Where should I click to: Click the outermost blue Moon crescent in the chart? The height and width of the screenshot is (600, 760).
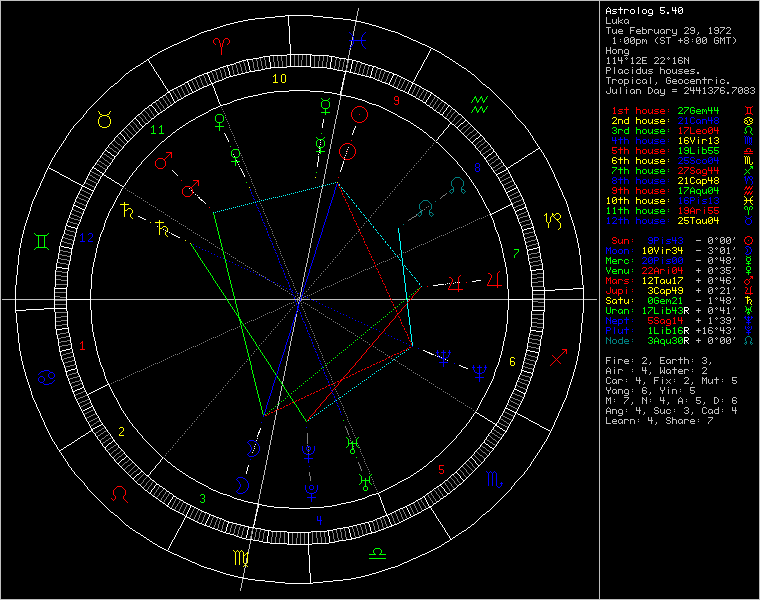(x=242, y=485)
